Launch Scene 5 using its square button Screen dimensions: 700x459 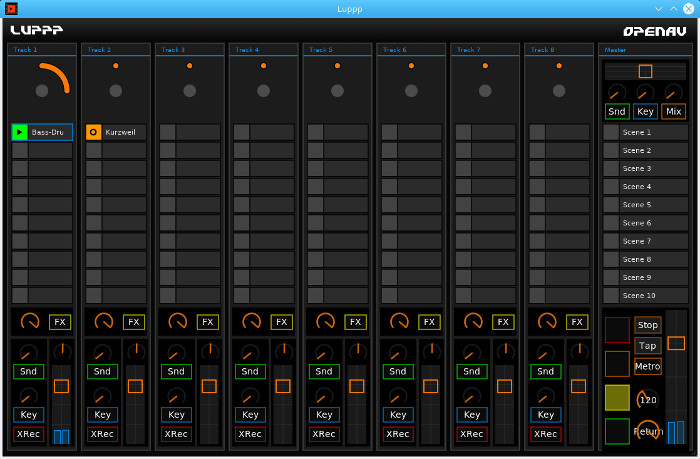point(611,205)
